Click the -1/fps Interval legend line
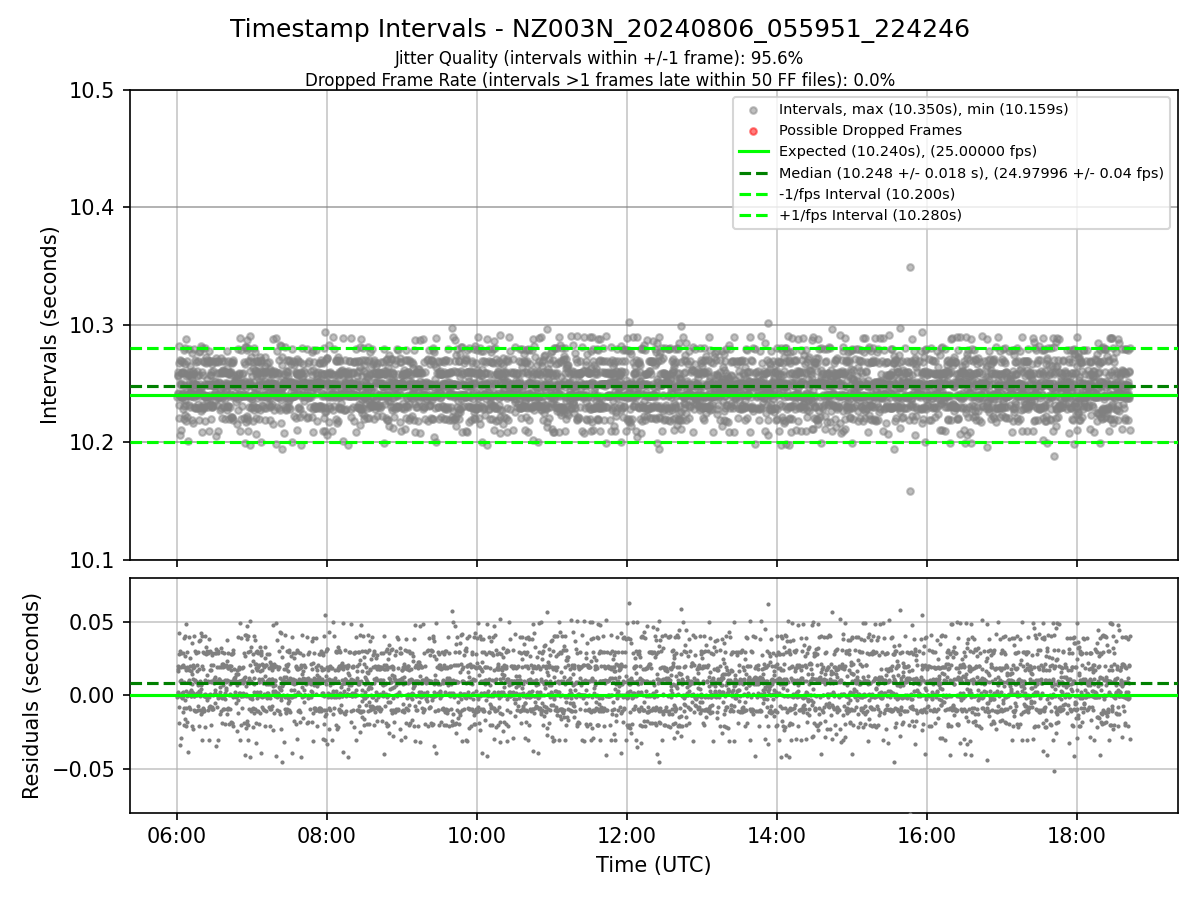Image resolution: width=1200 pixels, height=900 pixels. (x=754, y=194)
